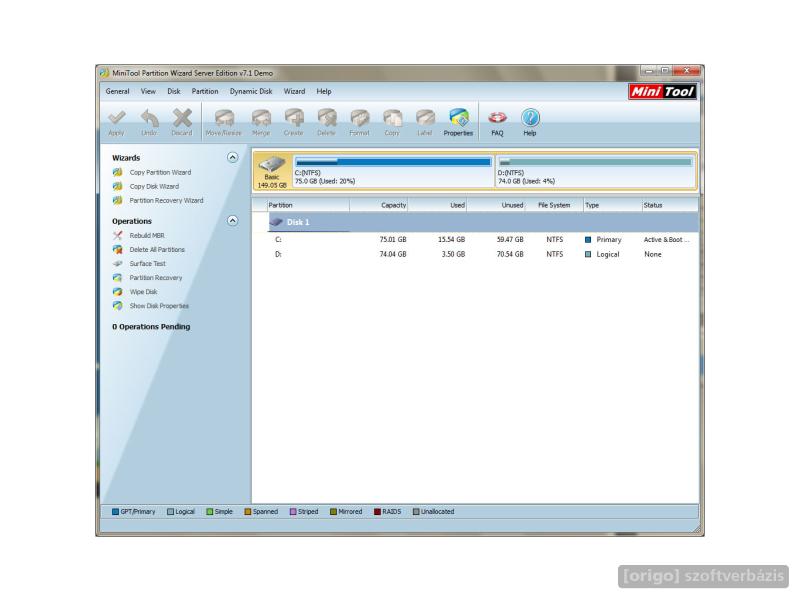This screenshot has height=600, width=800.
Task: Select the "75.01 GB" capacity cell
Action: (x=393, y=239)
